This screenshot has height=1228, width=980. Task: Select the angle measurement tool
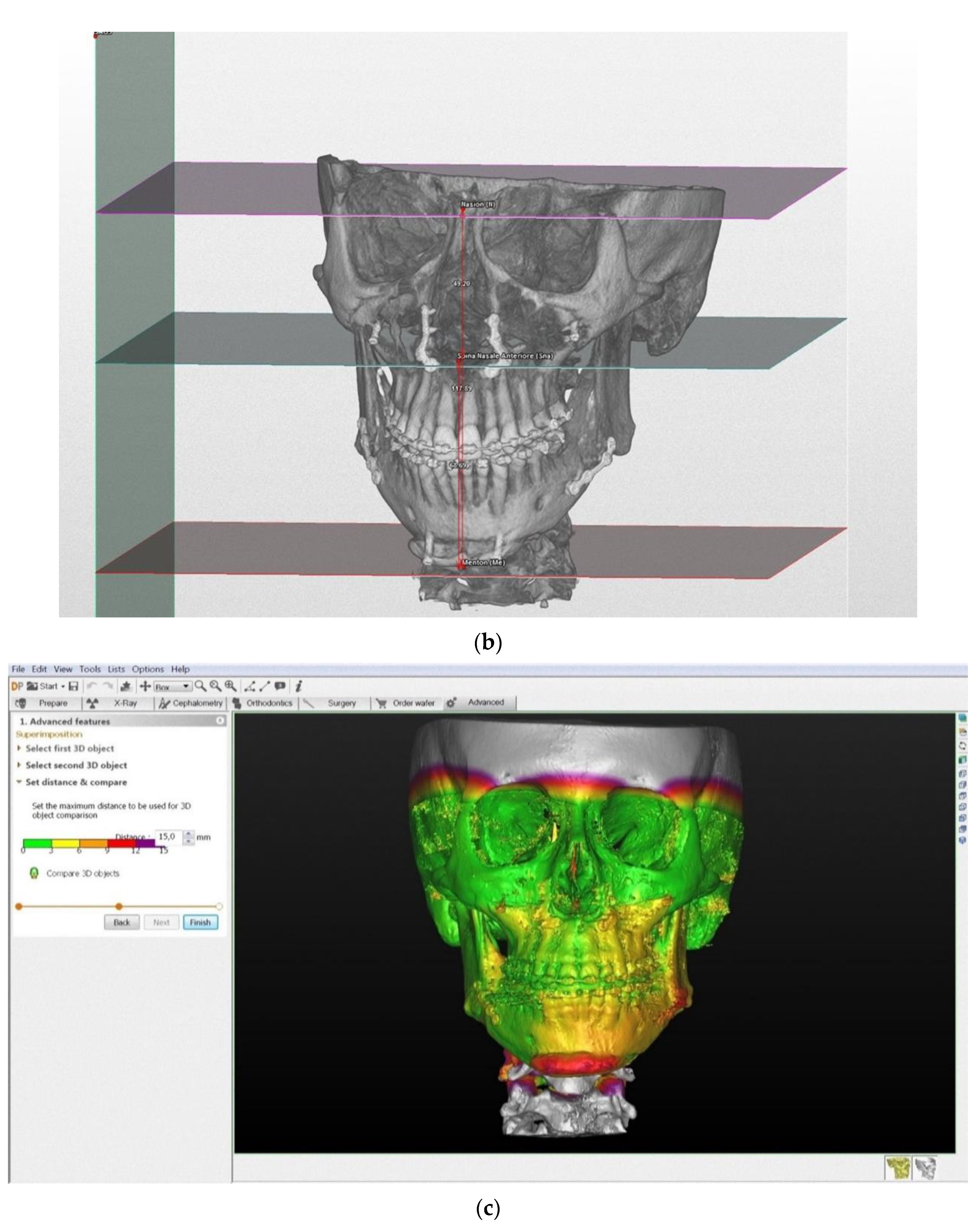tap(249, 686)
